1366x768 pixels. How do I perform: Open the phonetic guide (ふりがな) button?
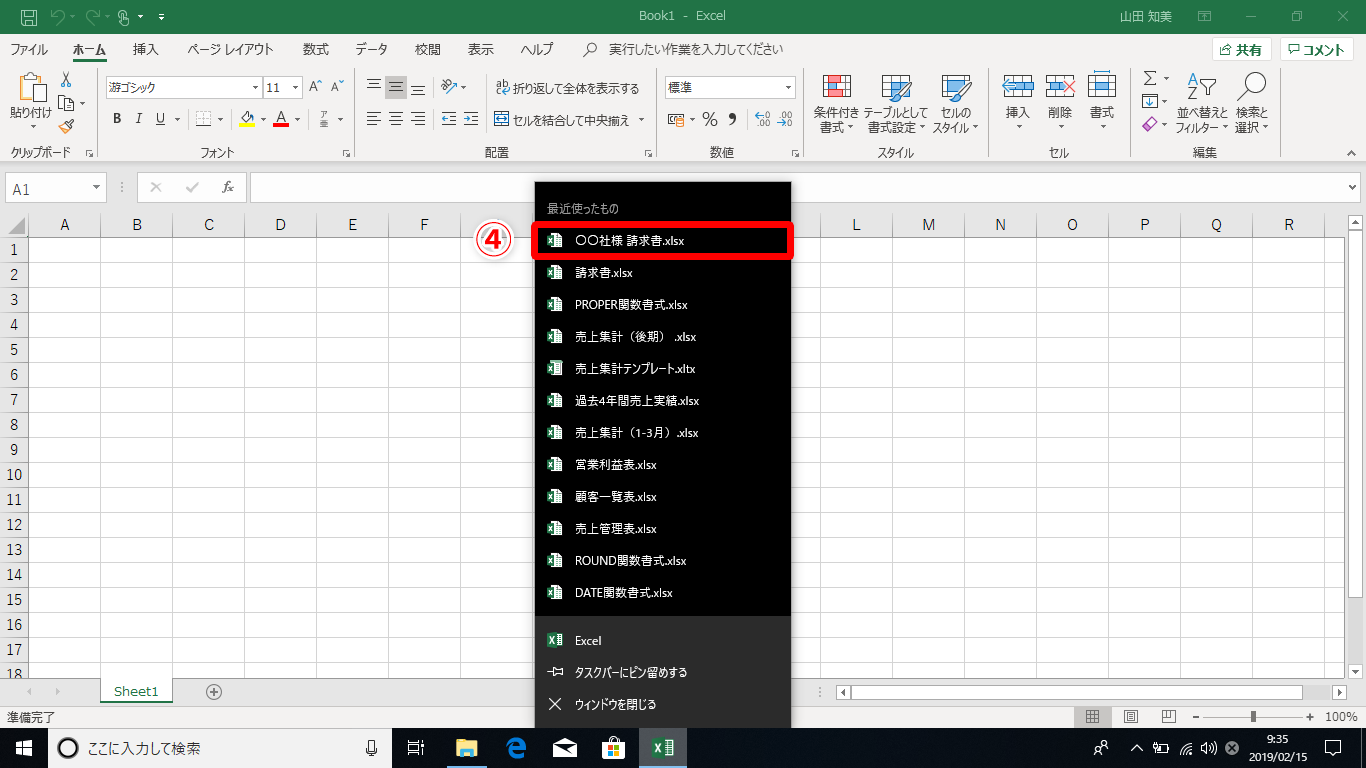coord(324,119)
